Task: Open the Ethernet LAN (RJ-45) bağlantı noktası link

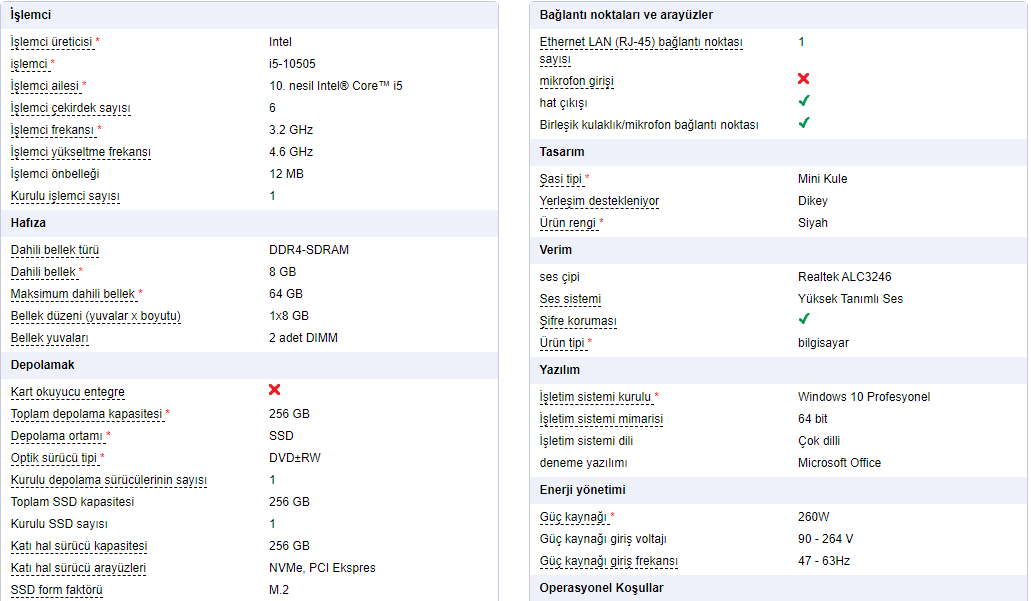Action: 641,51
